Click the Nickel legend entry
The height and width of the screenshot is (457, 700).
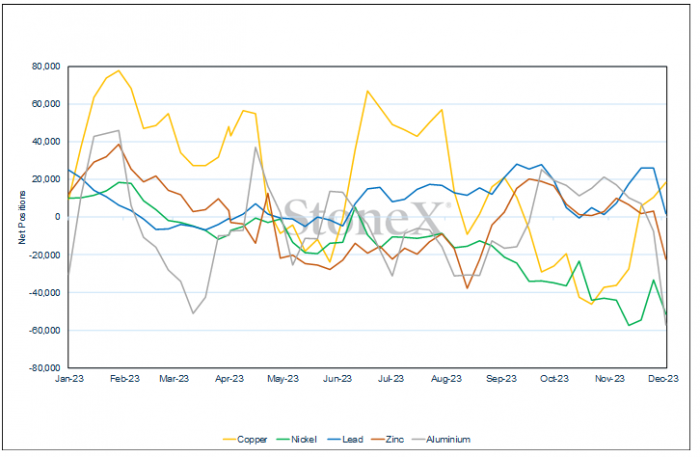(x=297, y=440)
